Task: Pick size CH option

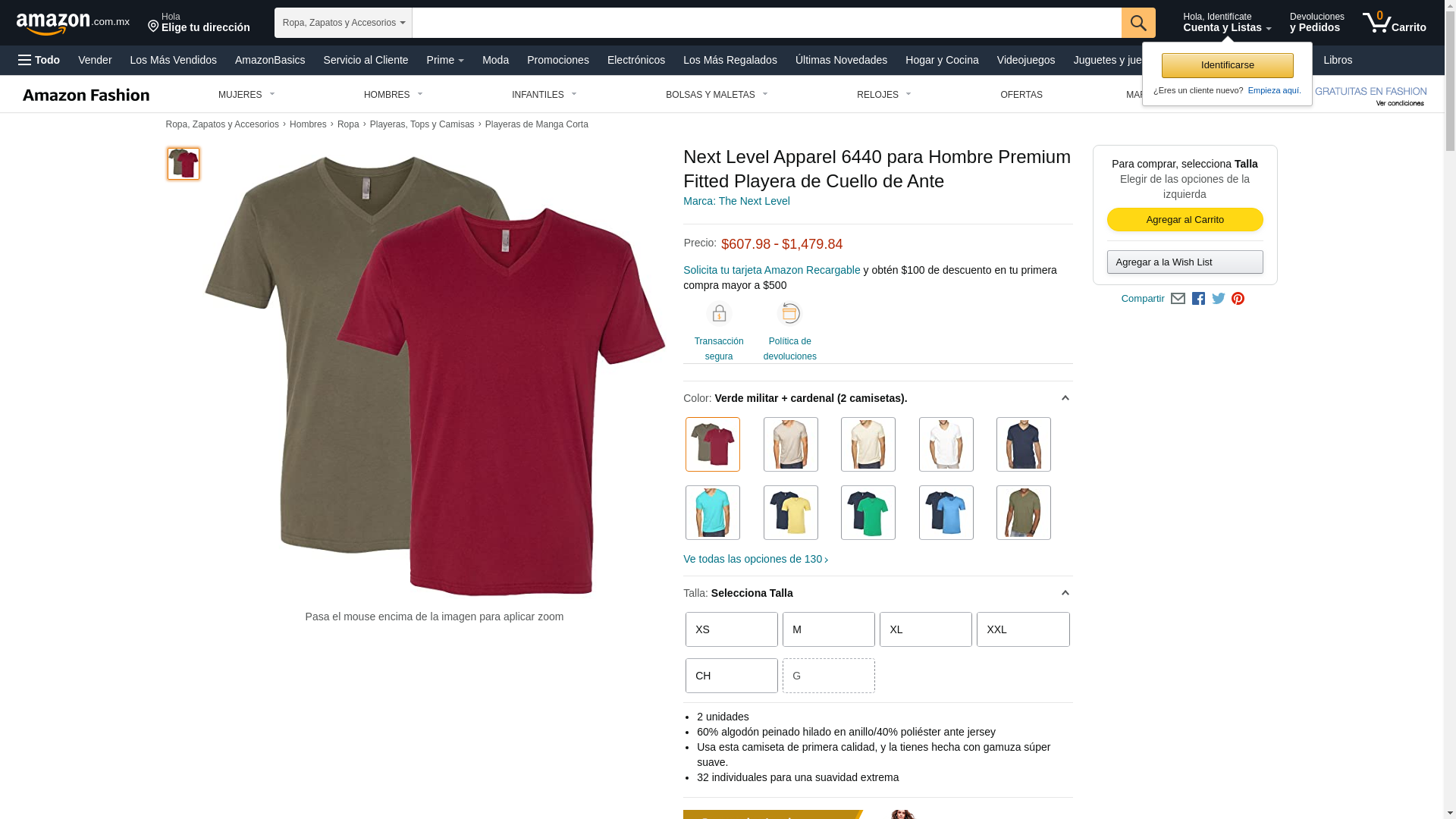Action: click(732, 676)
